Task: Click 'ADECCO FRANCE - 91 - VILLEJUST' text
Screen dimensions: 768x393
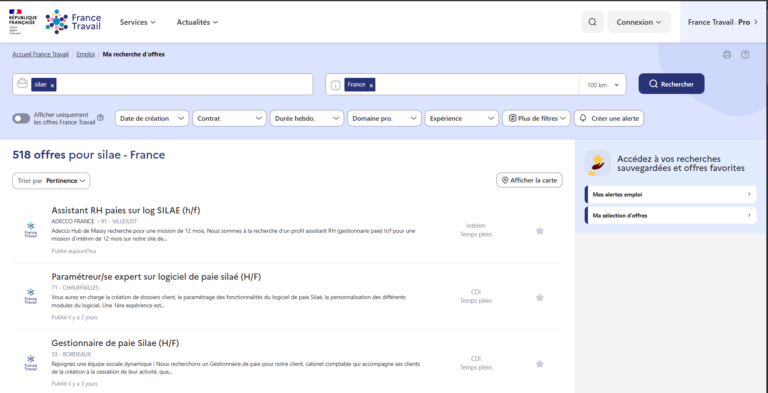Action: [x=95, y=221]
